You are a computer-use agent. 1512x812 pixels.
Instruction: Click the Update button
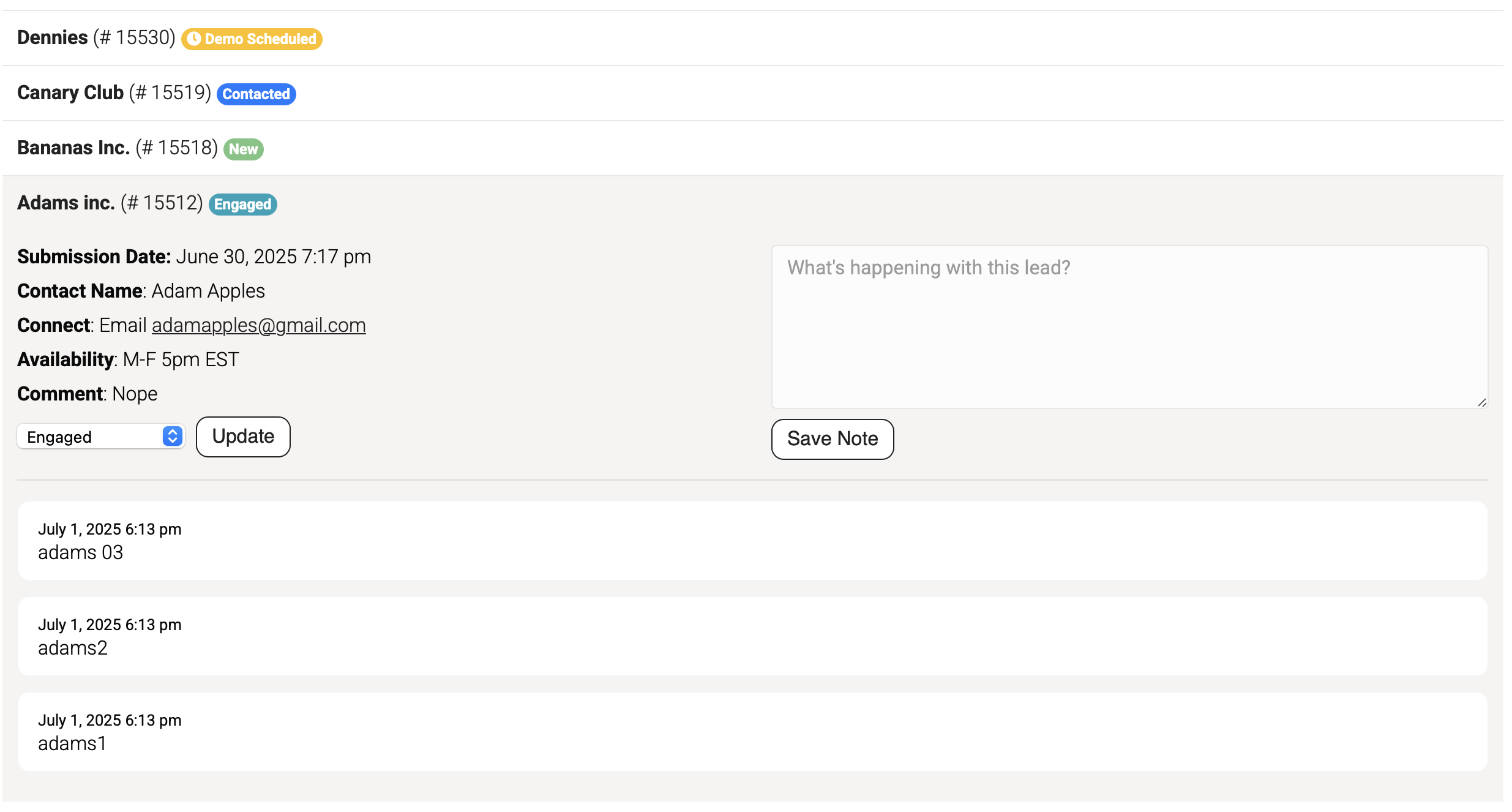pyautogui.click(x=243, y=437)
